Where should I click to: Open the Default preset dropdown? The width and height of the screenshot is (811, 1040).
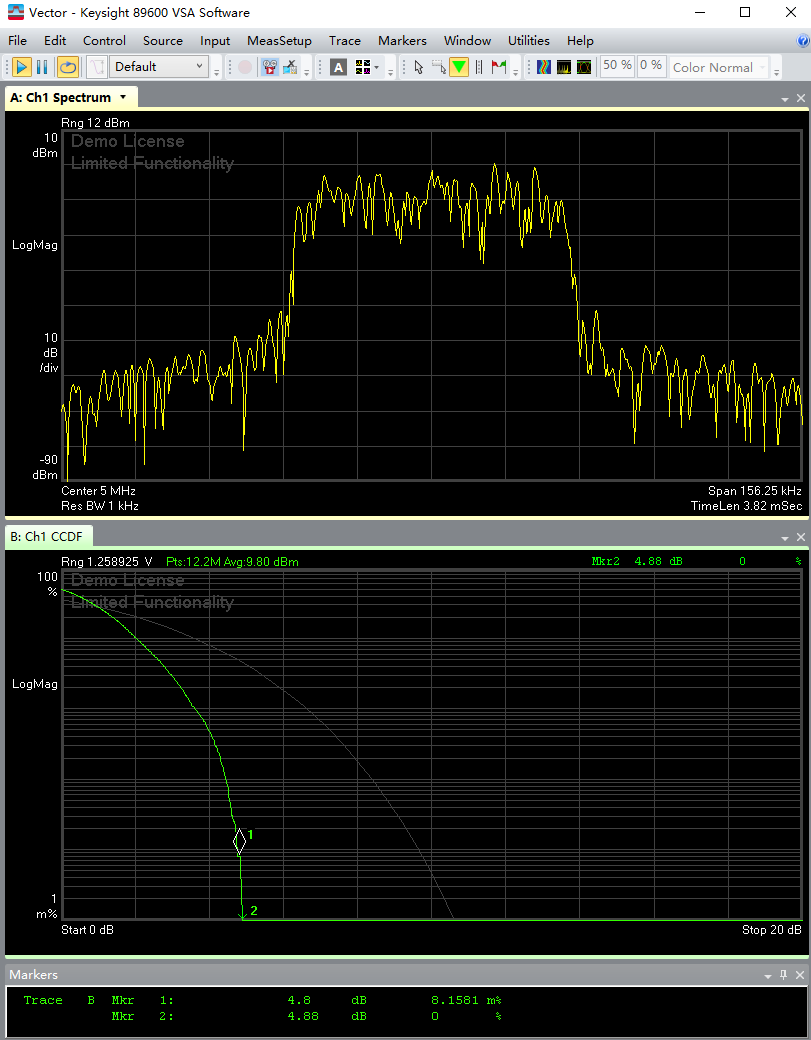[158, 66]
